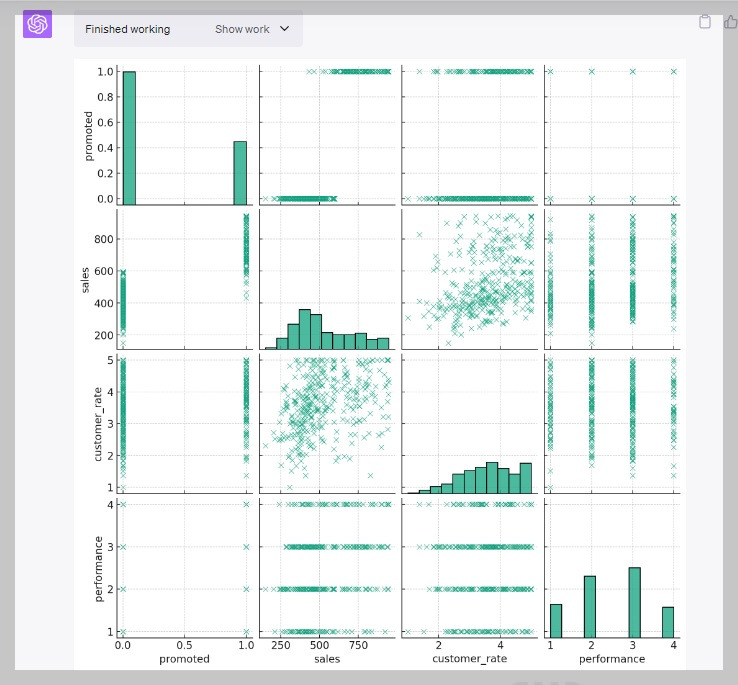This screenshot has width=738, height=685.
Task: Click the customer_rate x-axis label
Action: click(470, 659)
